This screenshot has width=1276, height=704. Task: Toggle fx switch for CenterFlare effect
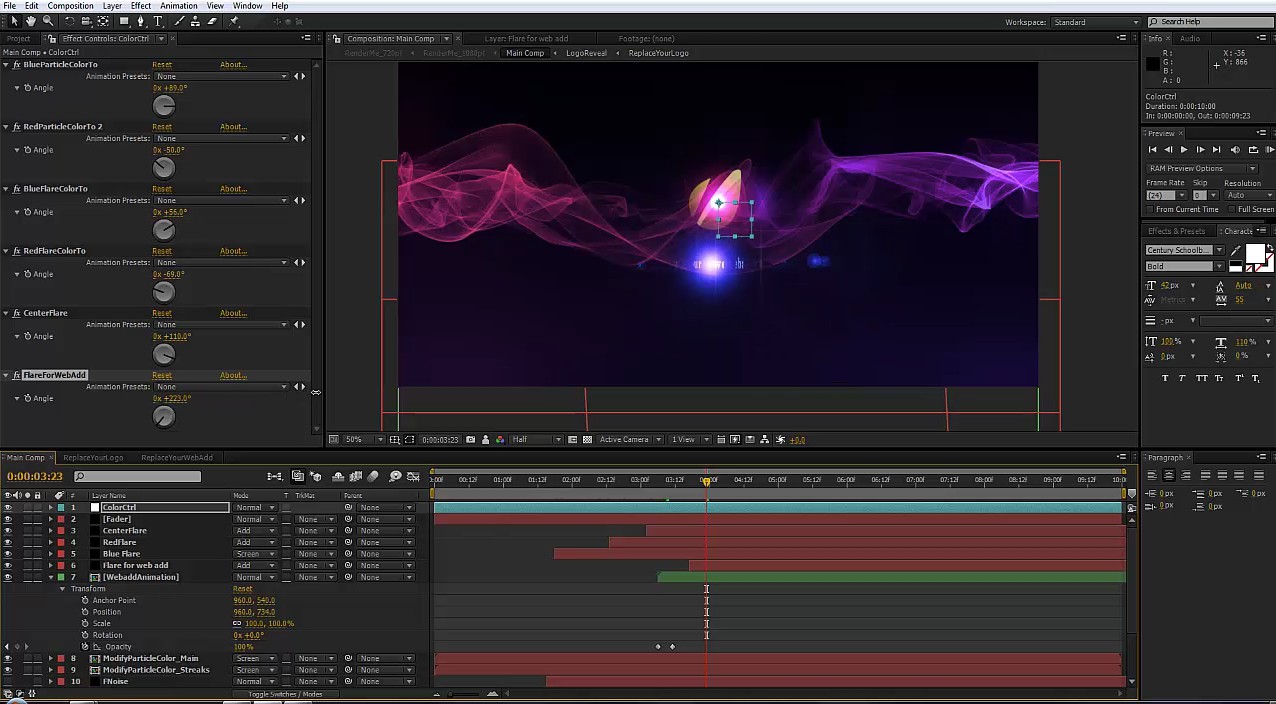[16, 313]
